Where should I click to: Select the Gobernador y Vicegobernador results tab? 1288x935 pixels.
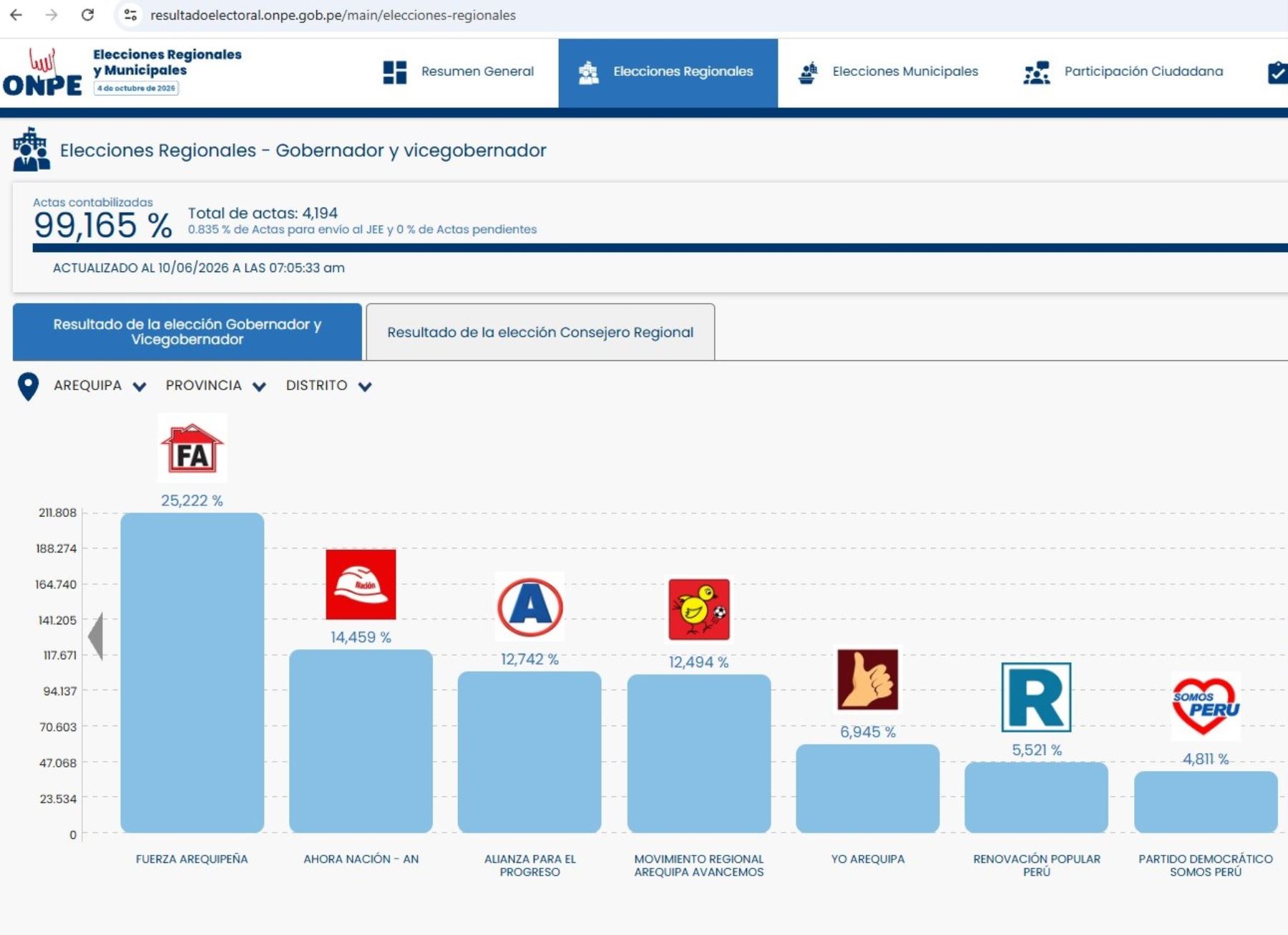coord(187,331)
